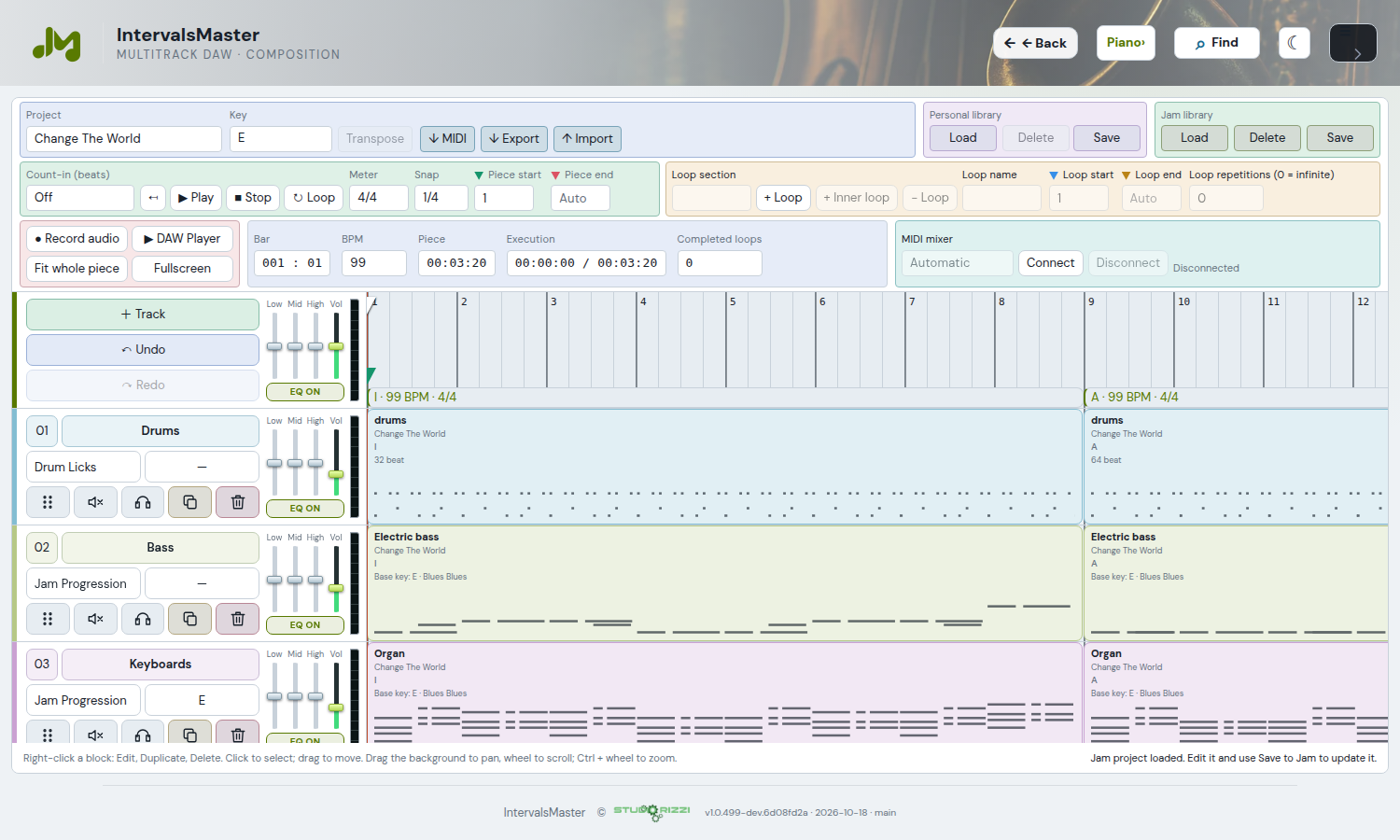Screen dimensions: 1400x840
Task: Open Drums pattern dropdown Drum Licks
Action: [84, 467]
